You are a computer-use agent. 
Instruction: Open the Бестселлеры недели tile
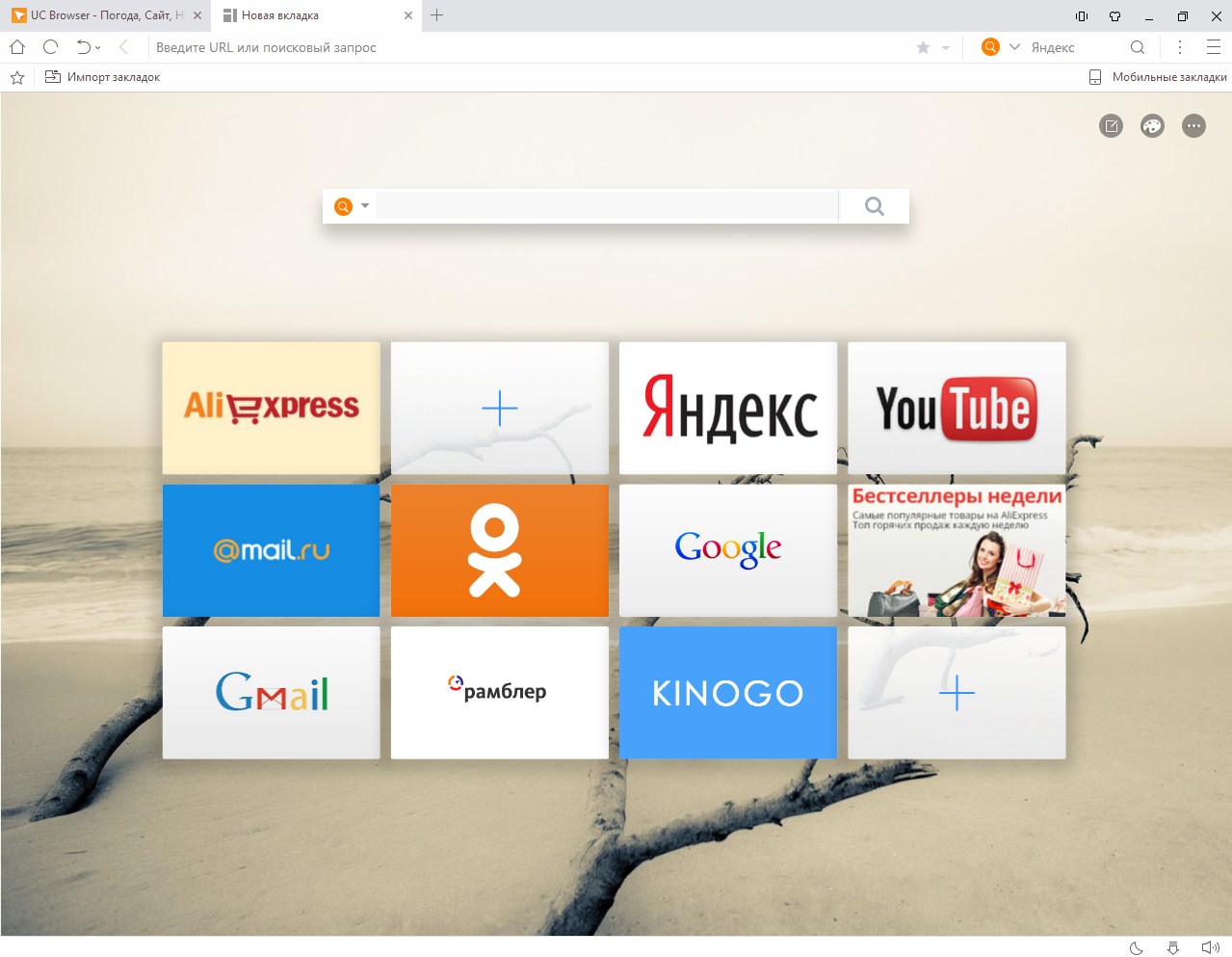coord(957,550)
